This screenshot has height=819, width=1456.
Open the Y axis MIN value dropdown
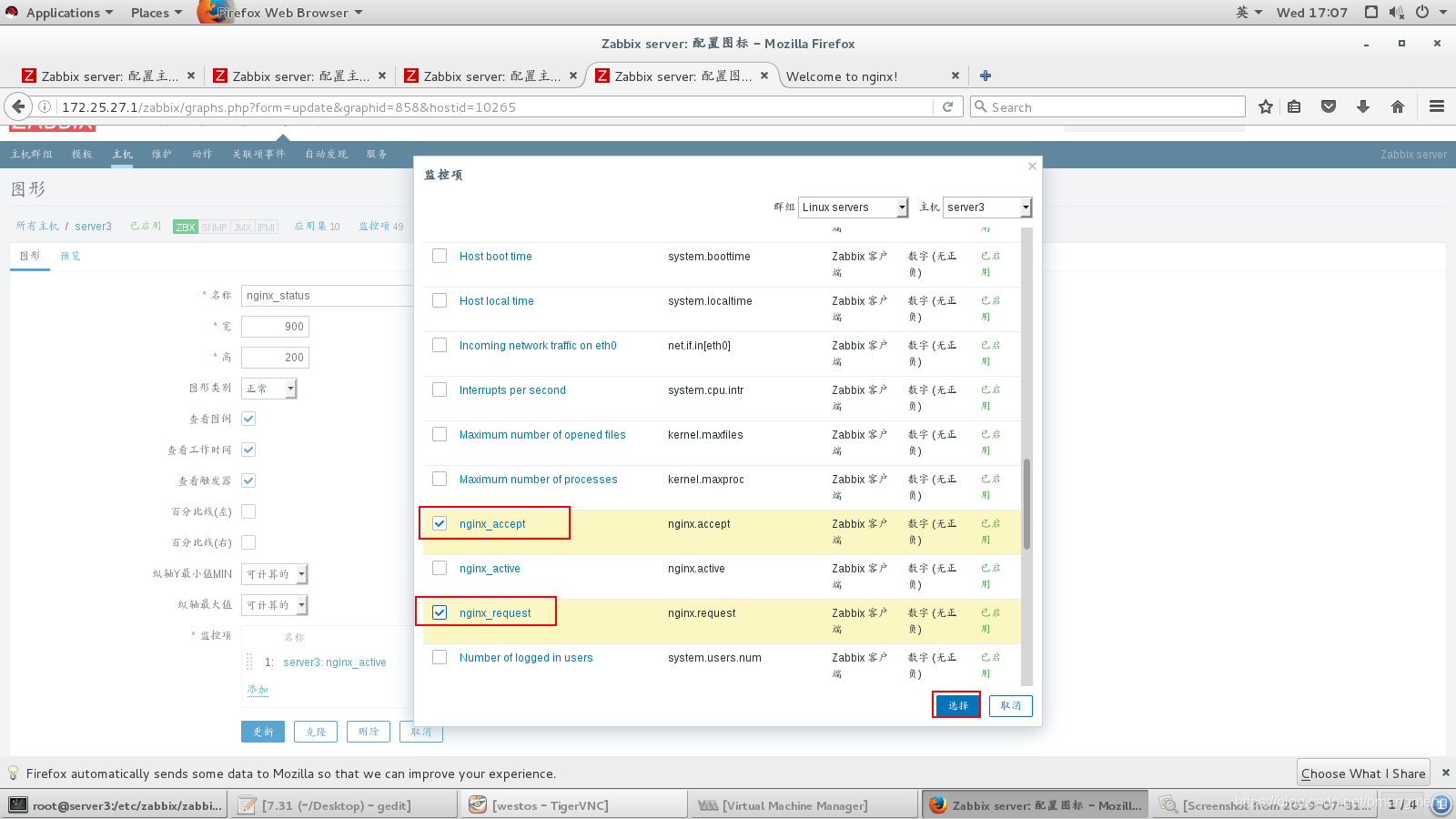275,574
